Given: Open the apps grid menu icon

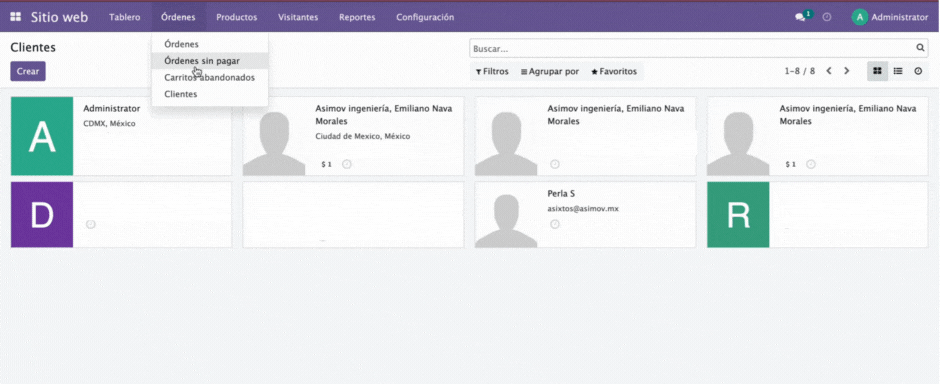Looking at the screenshot, I should (x=16, y=17).
